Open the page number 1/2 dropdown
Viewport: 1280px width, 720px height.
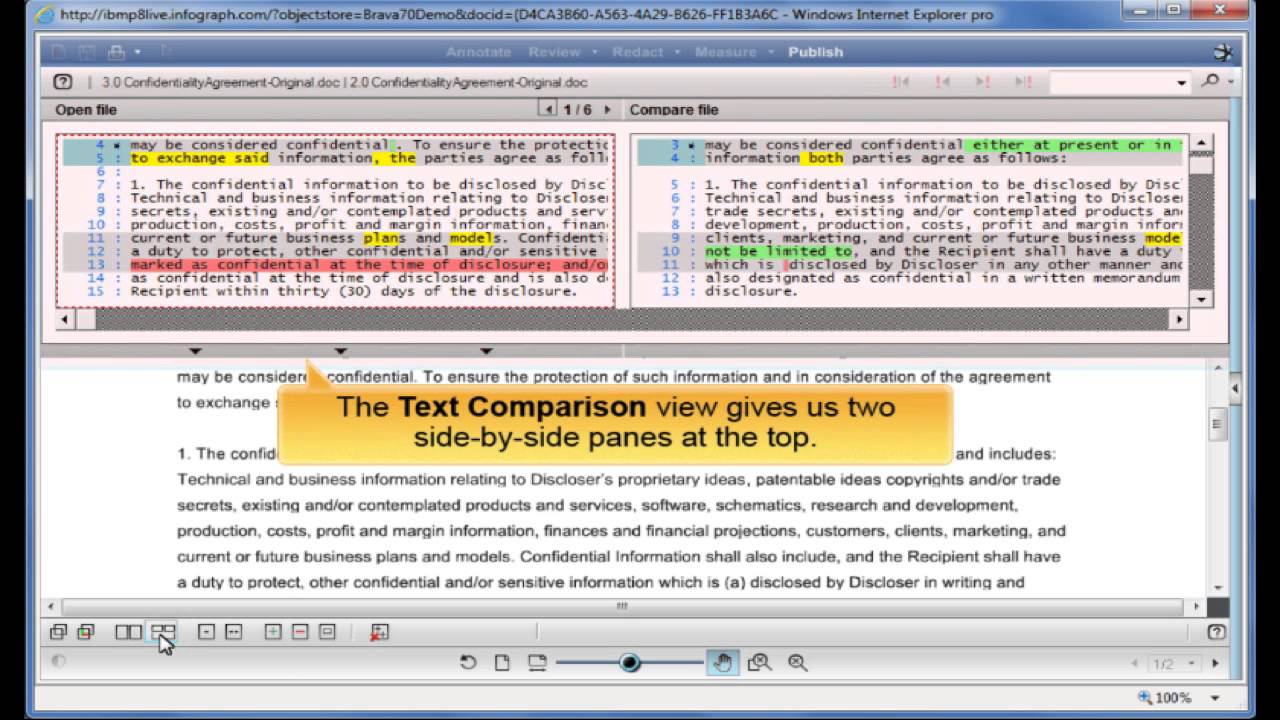pos(1191,663)
